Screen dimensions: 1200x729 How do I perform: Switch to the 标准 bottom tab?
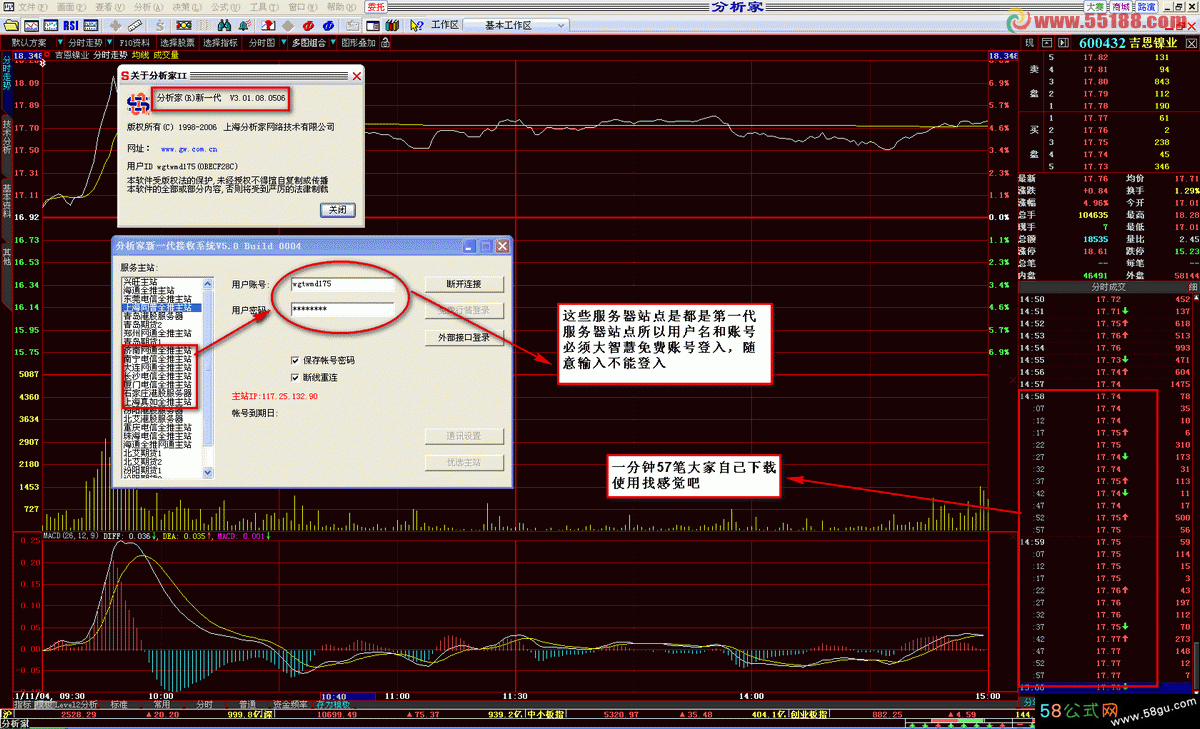(x=119, y=704)
